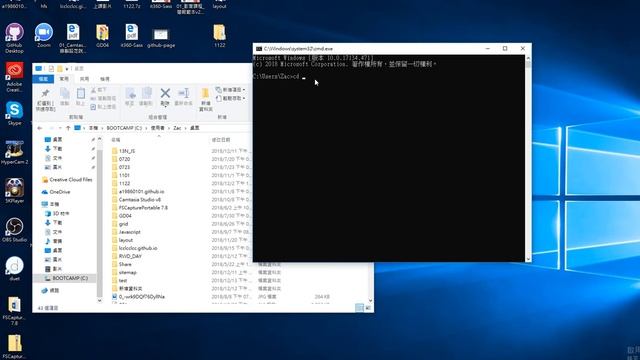Click the Up arrow in Explorer navigation
The width and height of the screenshot is (640, 360).
coord(68,128)
